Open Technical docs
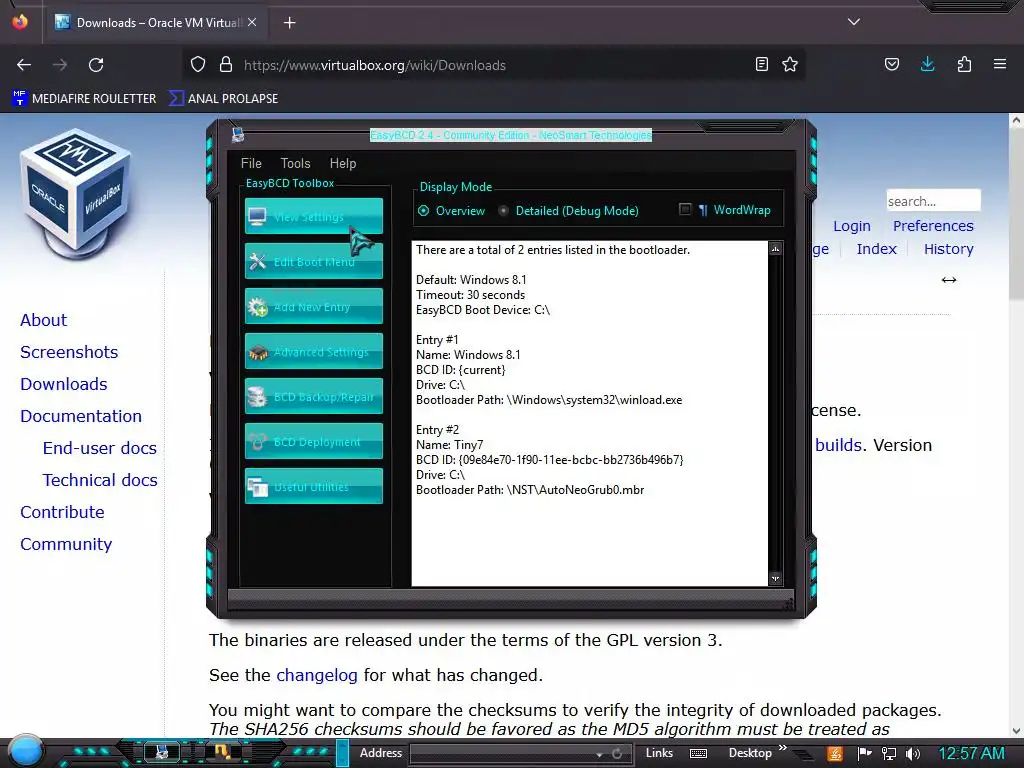Viewport: 1024px width, 768px height. click(x=100, y=480)
